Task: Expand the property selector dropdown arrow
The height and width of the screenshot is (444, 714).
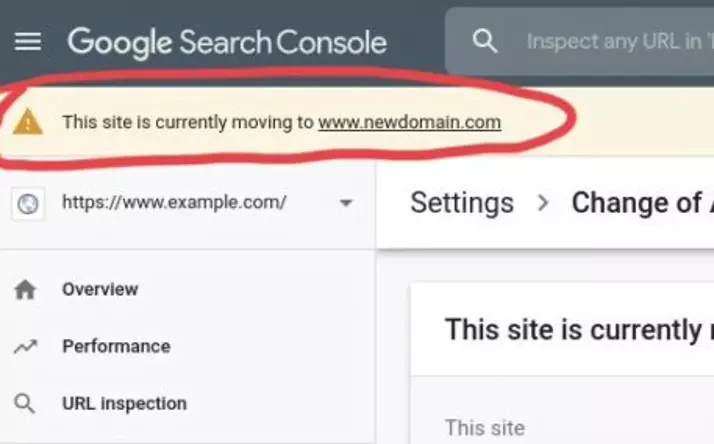Action: pos(346,203)
